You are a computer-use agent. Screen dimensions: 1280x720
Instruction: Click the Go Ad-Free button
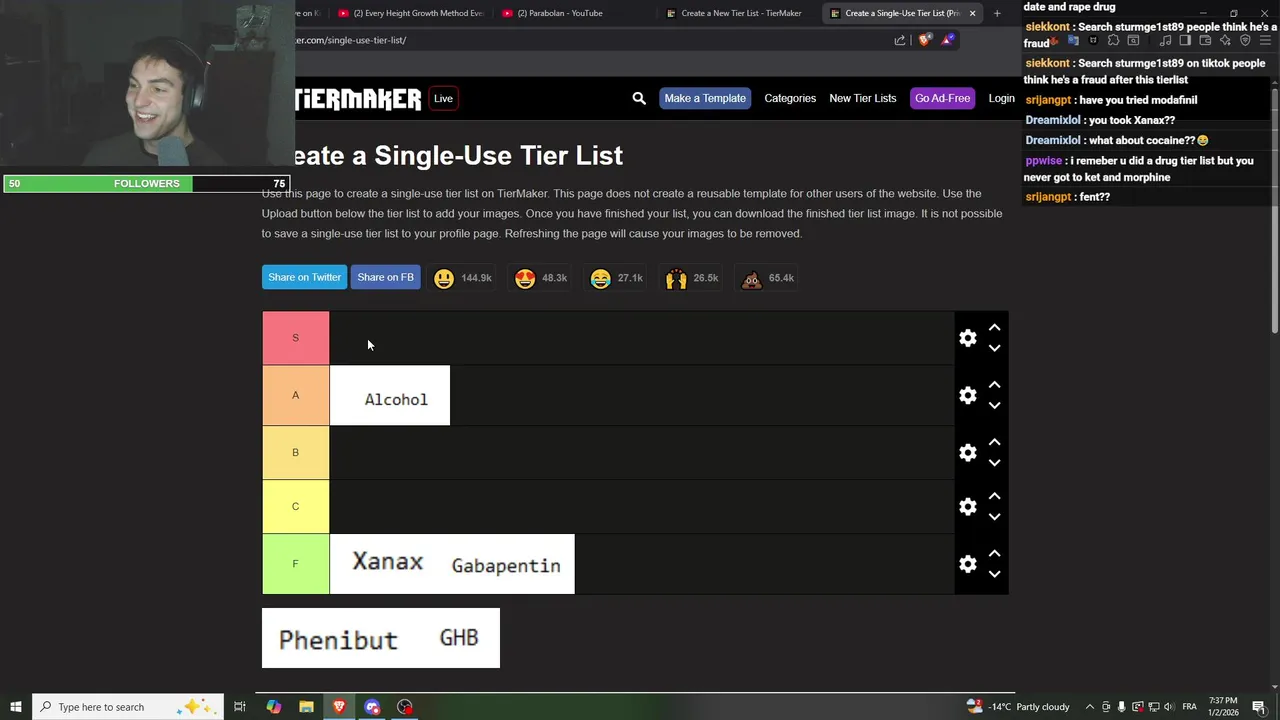[x=942, y=98]
